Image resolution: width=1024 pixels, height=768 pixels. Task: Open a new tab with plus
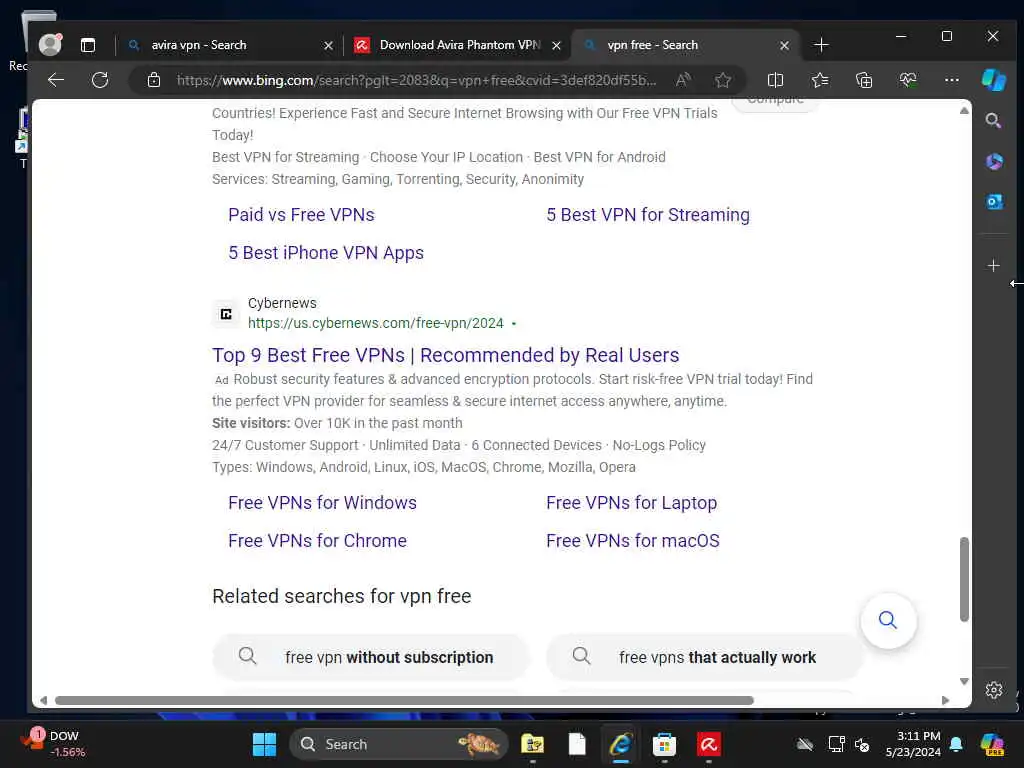coord(822,45)
